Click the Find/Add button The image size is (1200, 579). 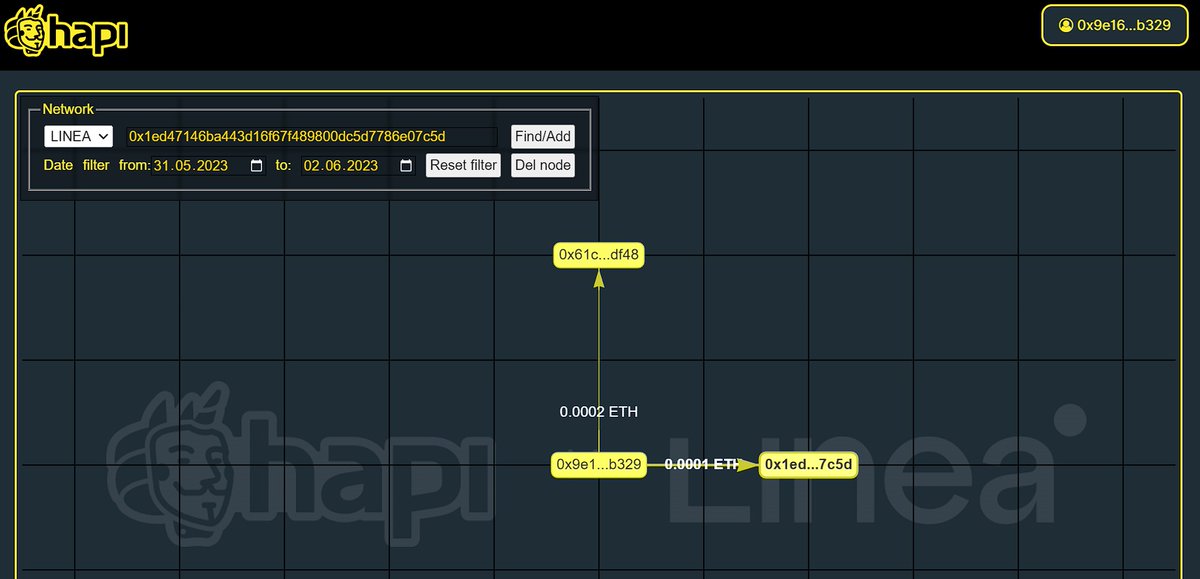click(543, 136)
